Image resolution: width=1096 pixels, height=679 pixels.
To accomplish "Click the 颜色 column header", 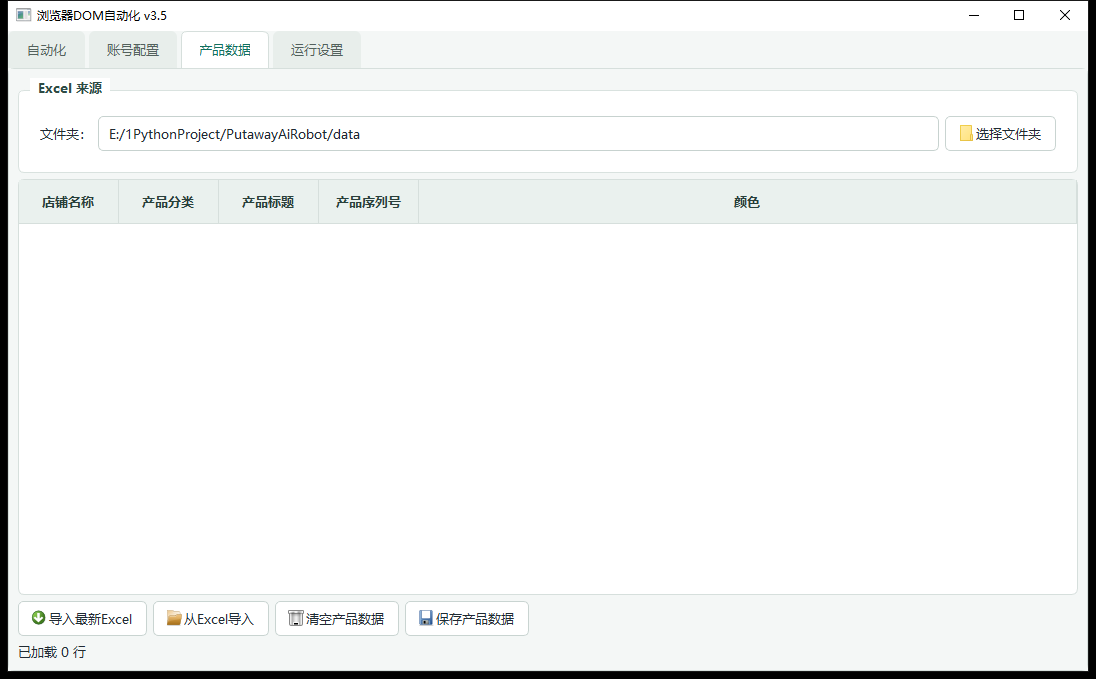I will tap(747, 202).
